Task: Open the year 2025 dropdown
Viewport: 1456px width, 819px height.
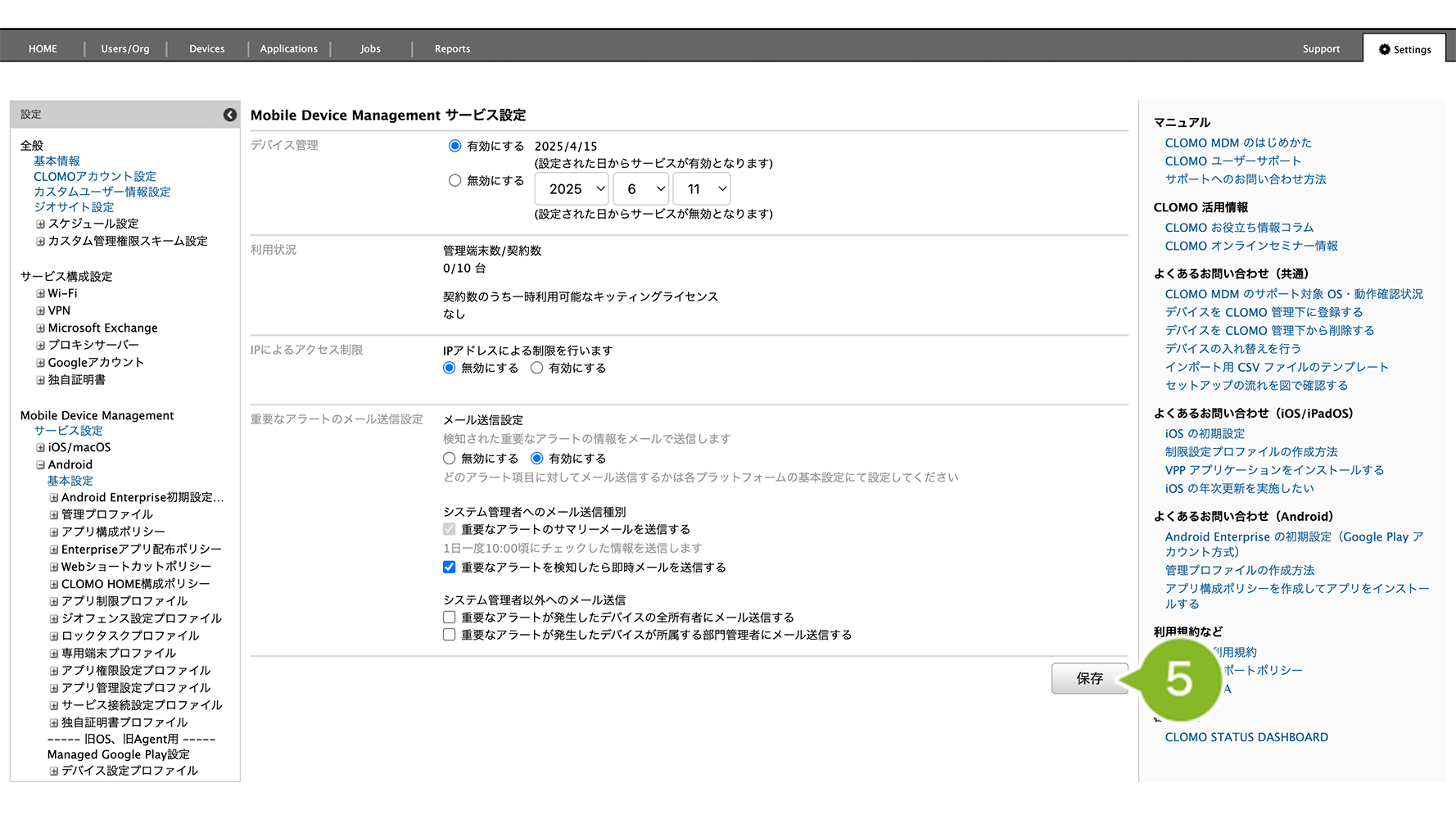Action: click(x=572, y=189)
